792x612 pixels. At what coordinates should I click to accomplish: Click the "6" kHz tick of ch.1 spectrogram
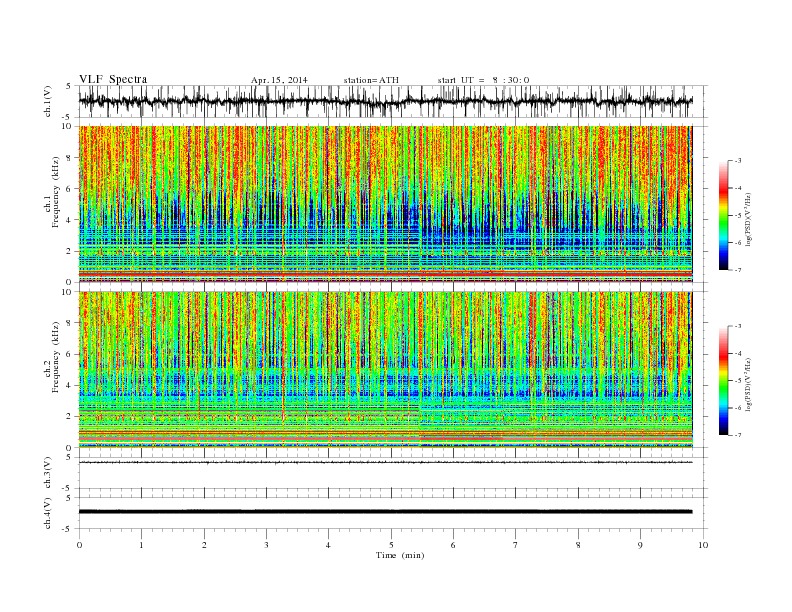70,189
